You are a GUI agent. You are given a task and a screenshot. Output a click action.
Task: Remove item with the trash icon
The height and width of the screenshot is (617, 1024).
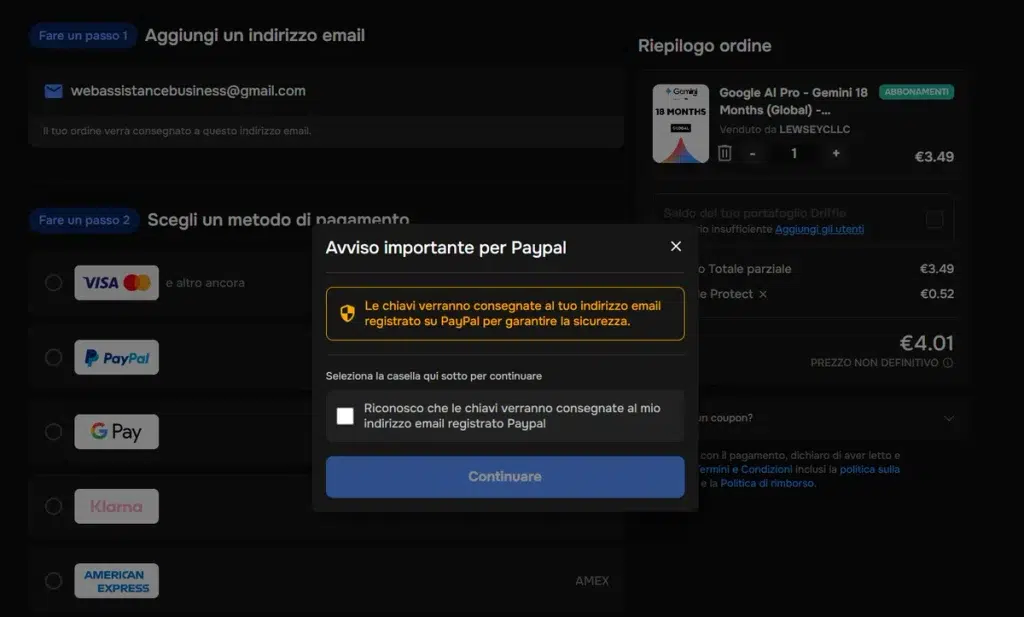click(x=725, y=153)
